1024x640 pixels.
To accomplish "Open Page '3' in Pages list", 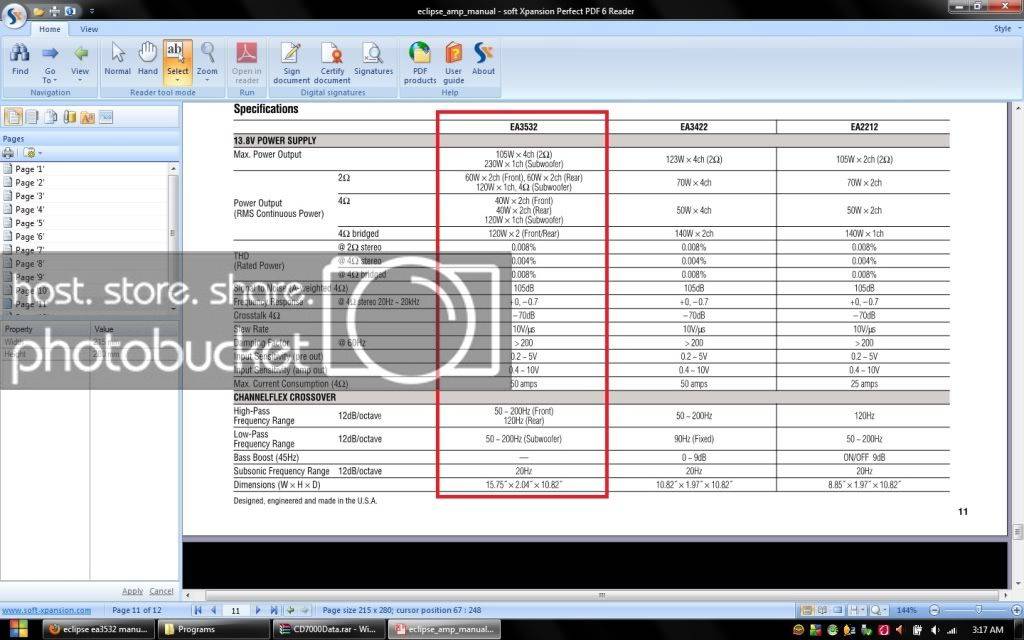I will (x=29, y=196).
